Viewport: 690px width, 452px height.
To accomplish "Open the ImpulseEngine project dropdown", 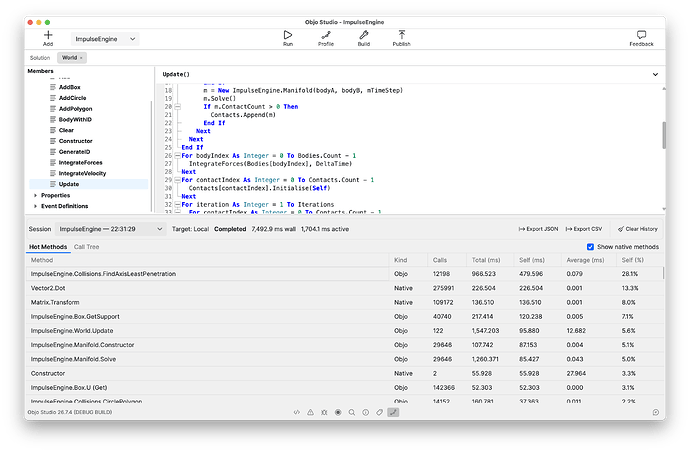I will point(105,39).
